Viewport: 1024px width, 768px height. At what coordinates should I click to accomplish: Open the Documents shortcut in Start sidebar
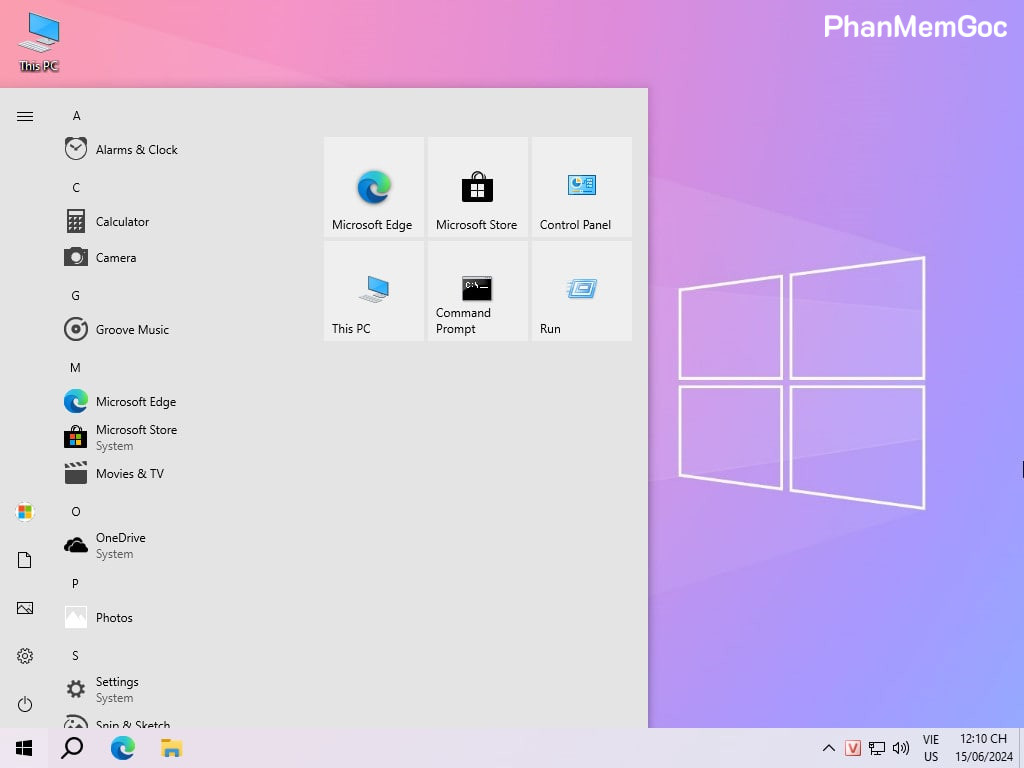point(25,560)
